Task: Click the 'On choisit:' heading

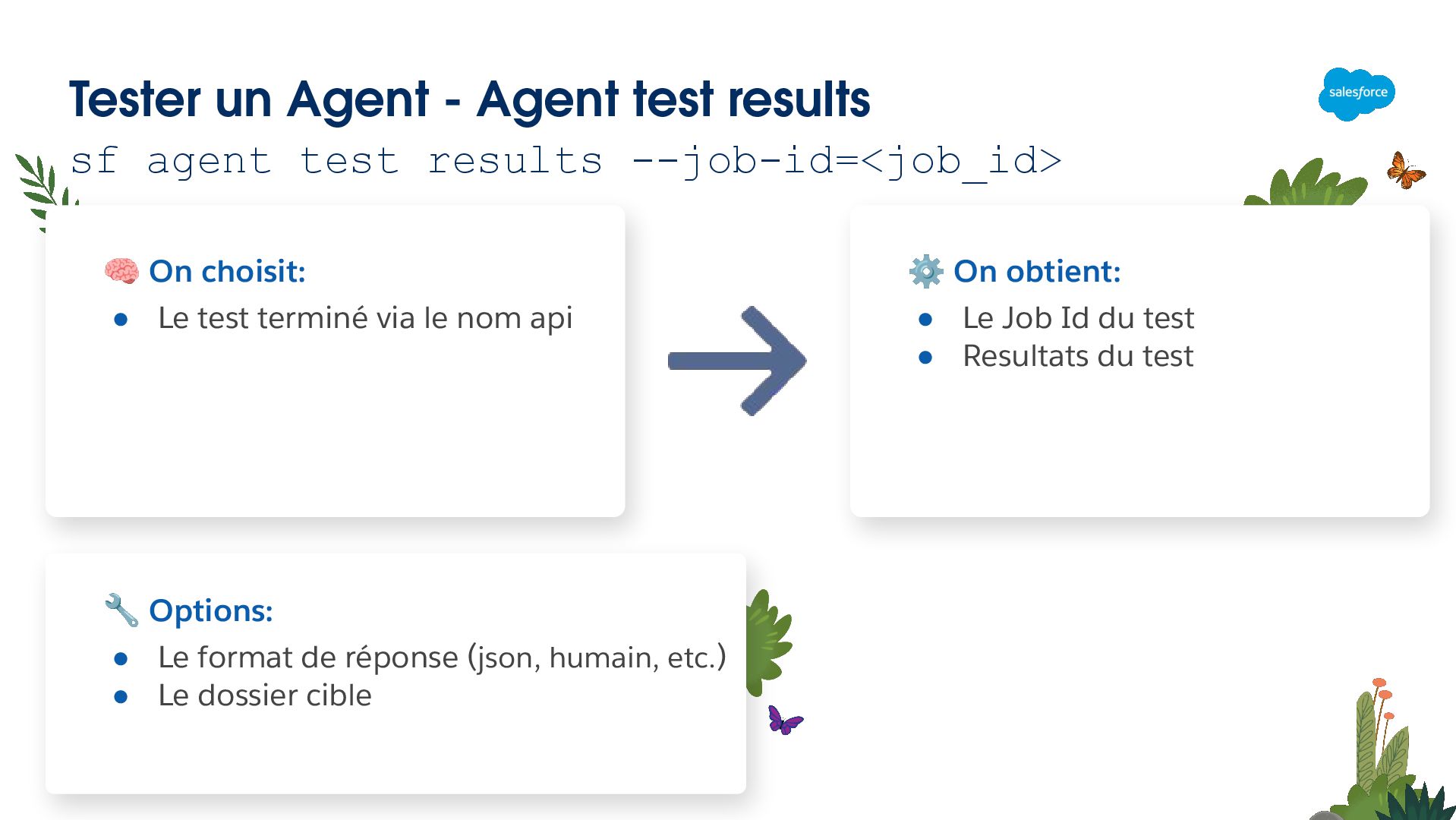Action: pyautogui.click(x=227, y=271)
